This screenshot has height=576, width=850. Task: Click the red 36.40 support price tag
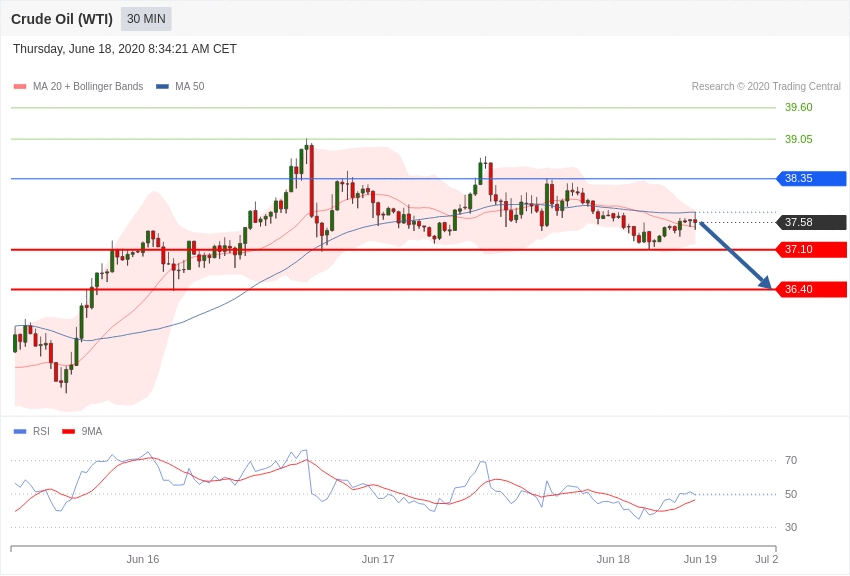pos(812,289)
